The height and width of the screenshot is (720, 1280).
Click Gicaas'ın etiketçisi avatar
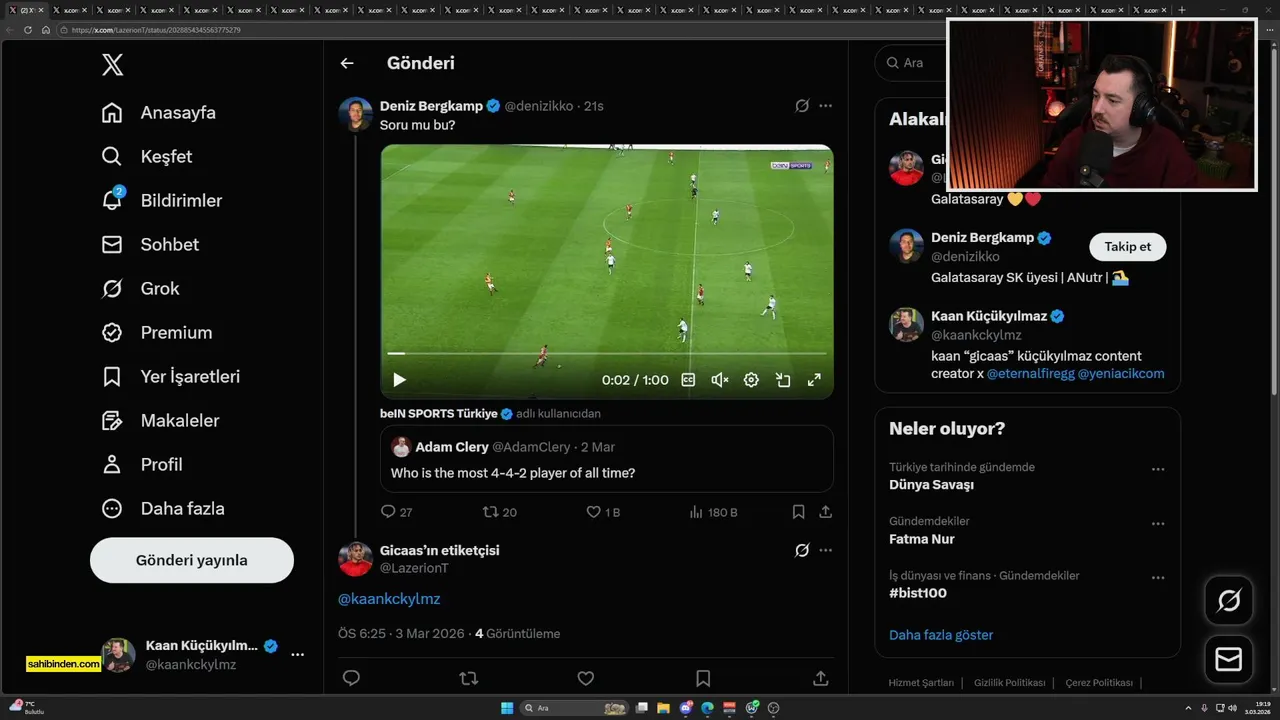(x=356, y=558)
